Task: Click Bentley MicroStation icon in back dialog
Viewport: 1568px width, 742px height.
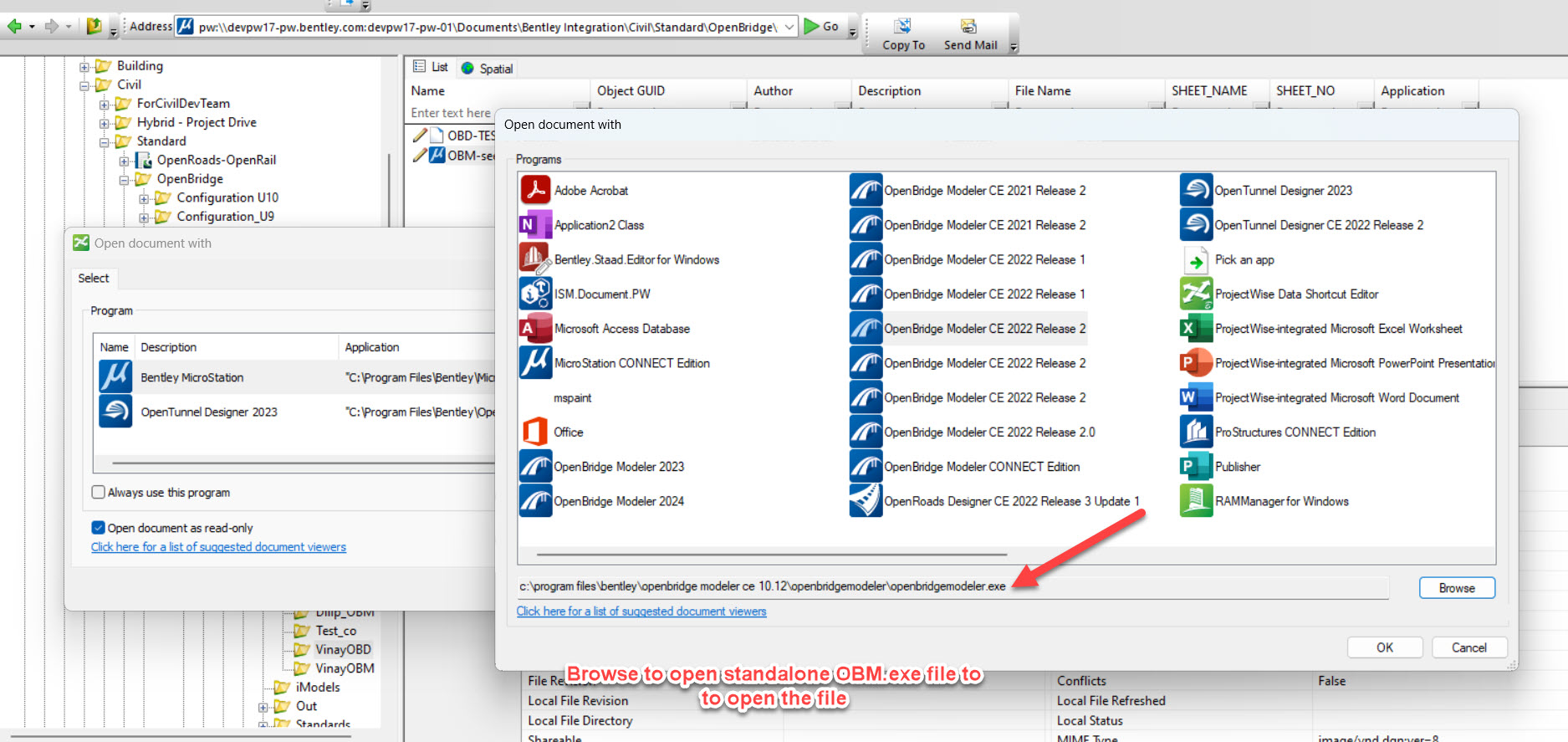Action: click(x=115, y=376)
